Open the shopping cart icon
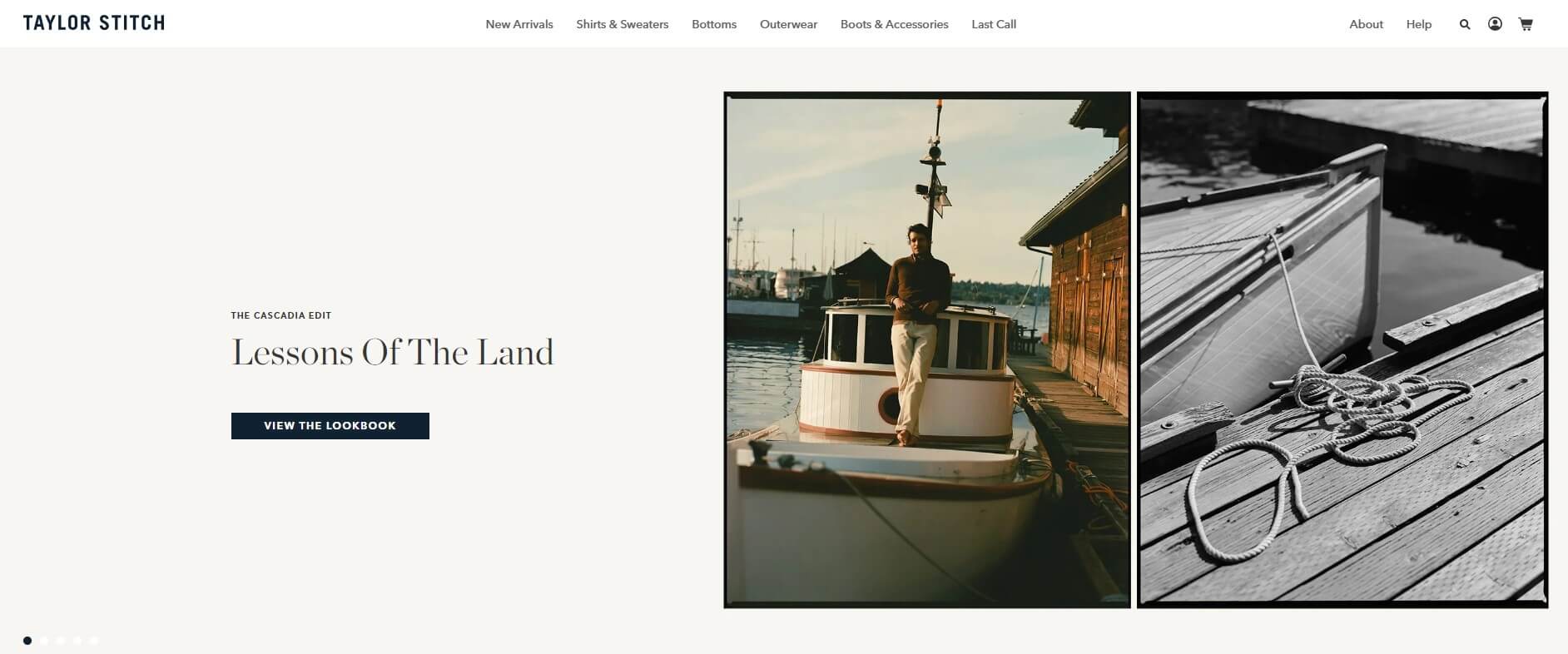1568x654 pixels. [x=1526, y=24]
